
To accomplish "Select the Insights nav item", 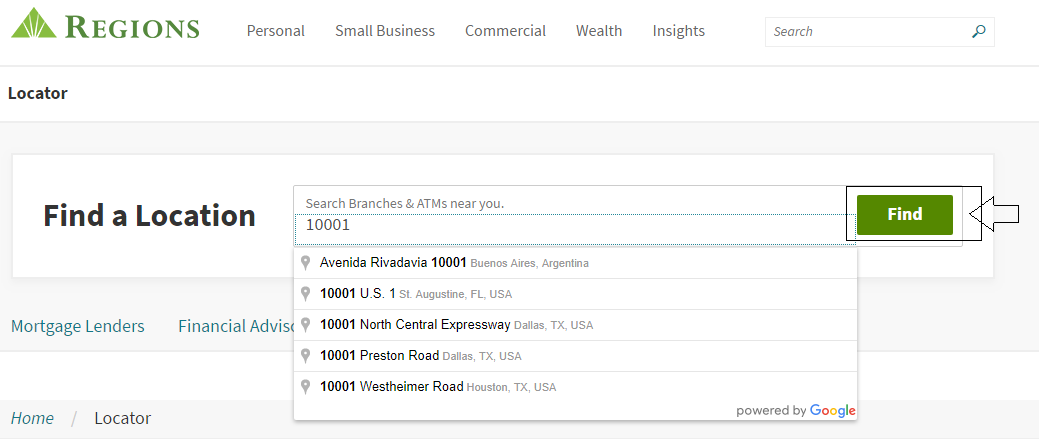I will [x=678, y=31].
